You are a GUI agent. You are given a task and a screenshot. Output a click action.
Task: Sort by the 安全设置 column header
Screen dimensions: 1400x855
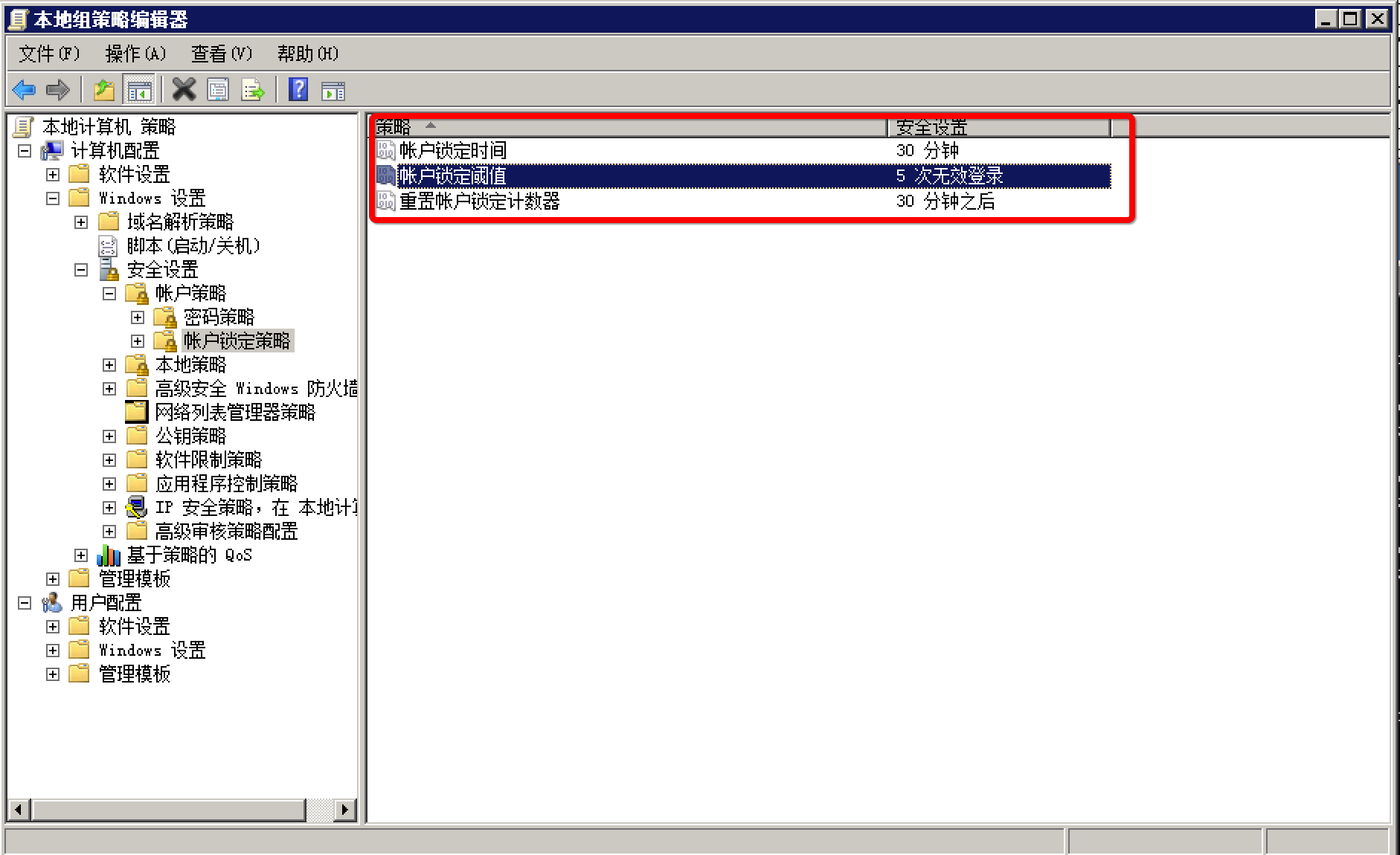[997, 128]
